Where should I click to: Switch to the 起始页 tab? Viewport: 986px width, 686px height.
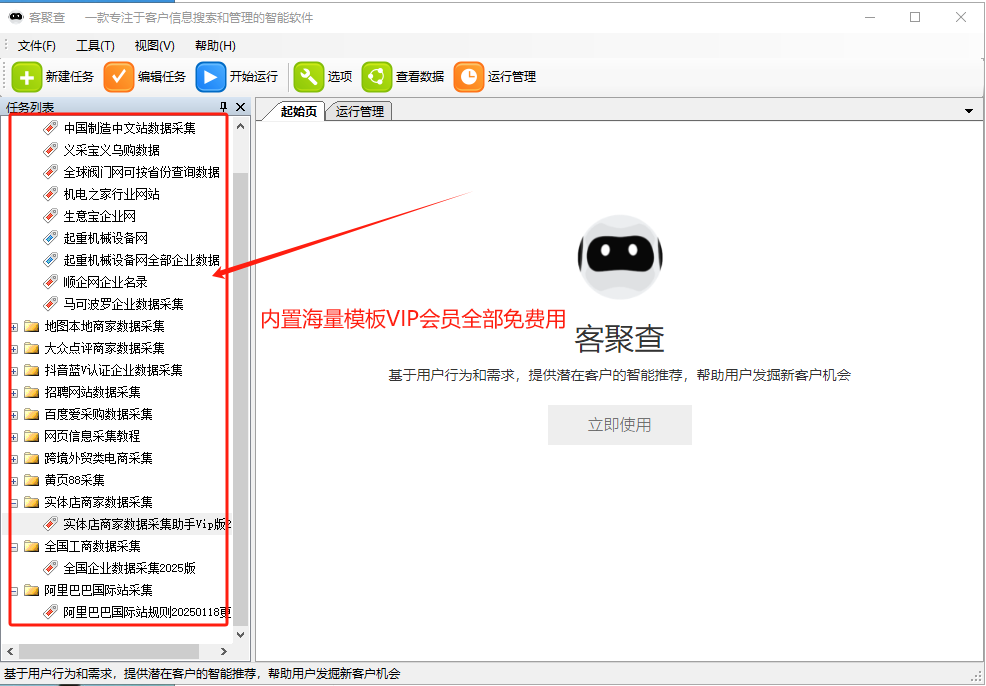297,111
